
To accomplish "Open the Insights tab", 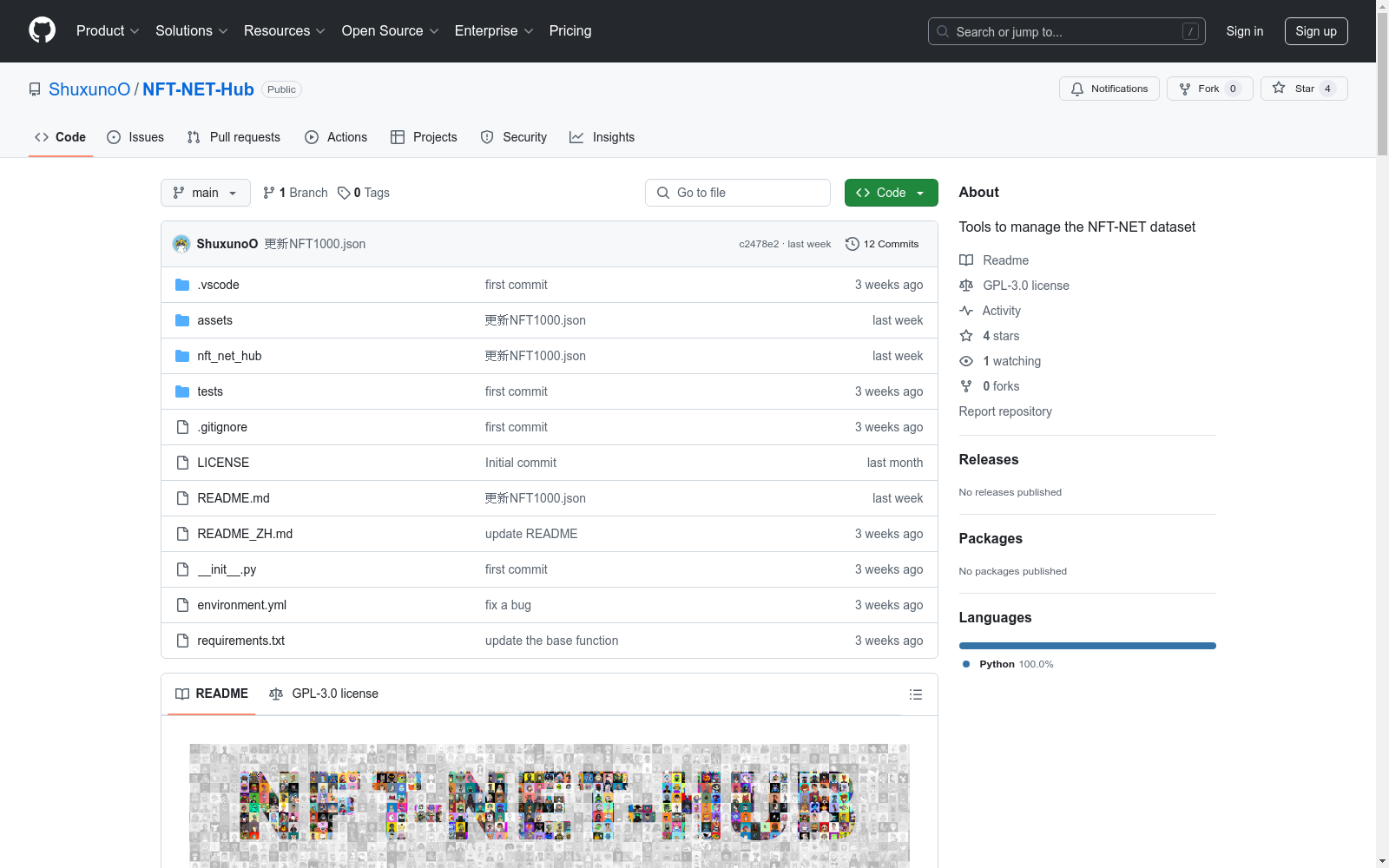I will pyautogui.click(x=602, y=137).
